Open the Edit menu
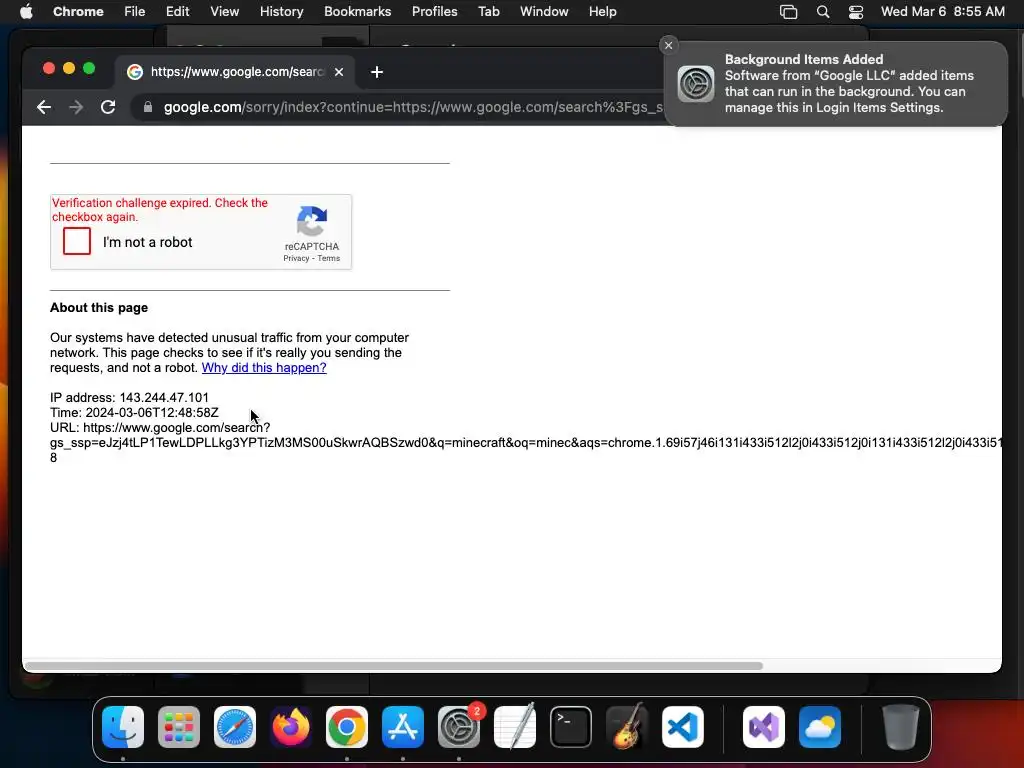1024x768 pixels. coord(178,12)
